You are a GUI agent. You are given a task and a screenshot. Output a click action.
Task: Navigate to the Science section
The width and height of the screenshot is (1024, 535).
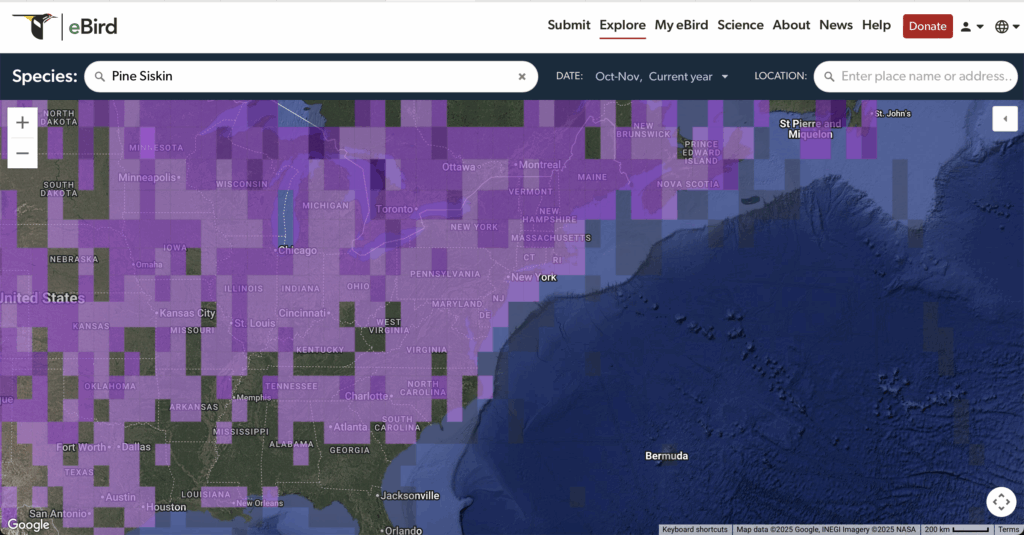pyautogui.click(x=740, y=25)
